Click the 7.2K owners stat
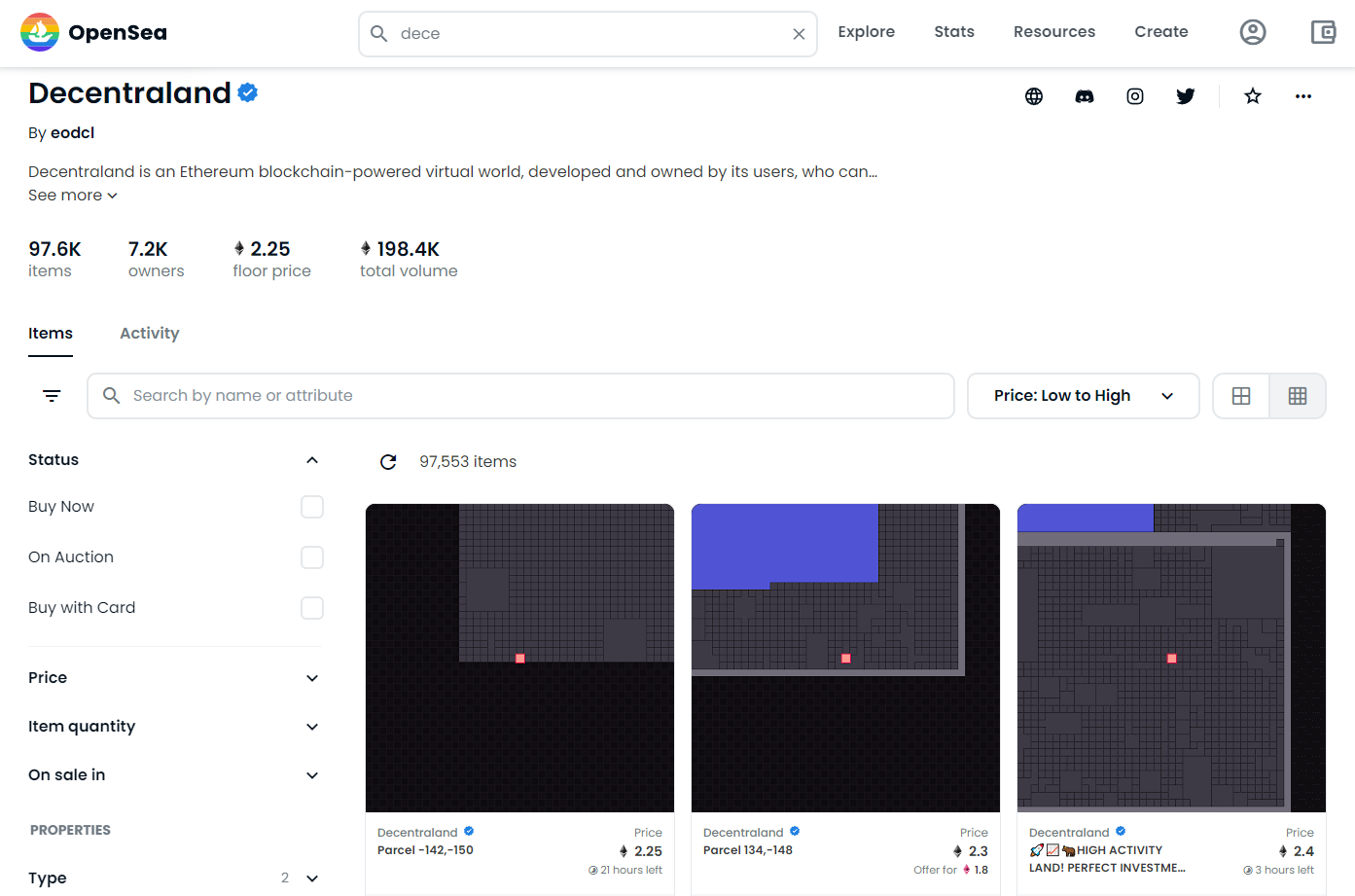Viewport: 1355px width, 896px height. pyautogui.click(x=156, y=259)
